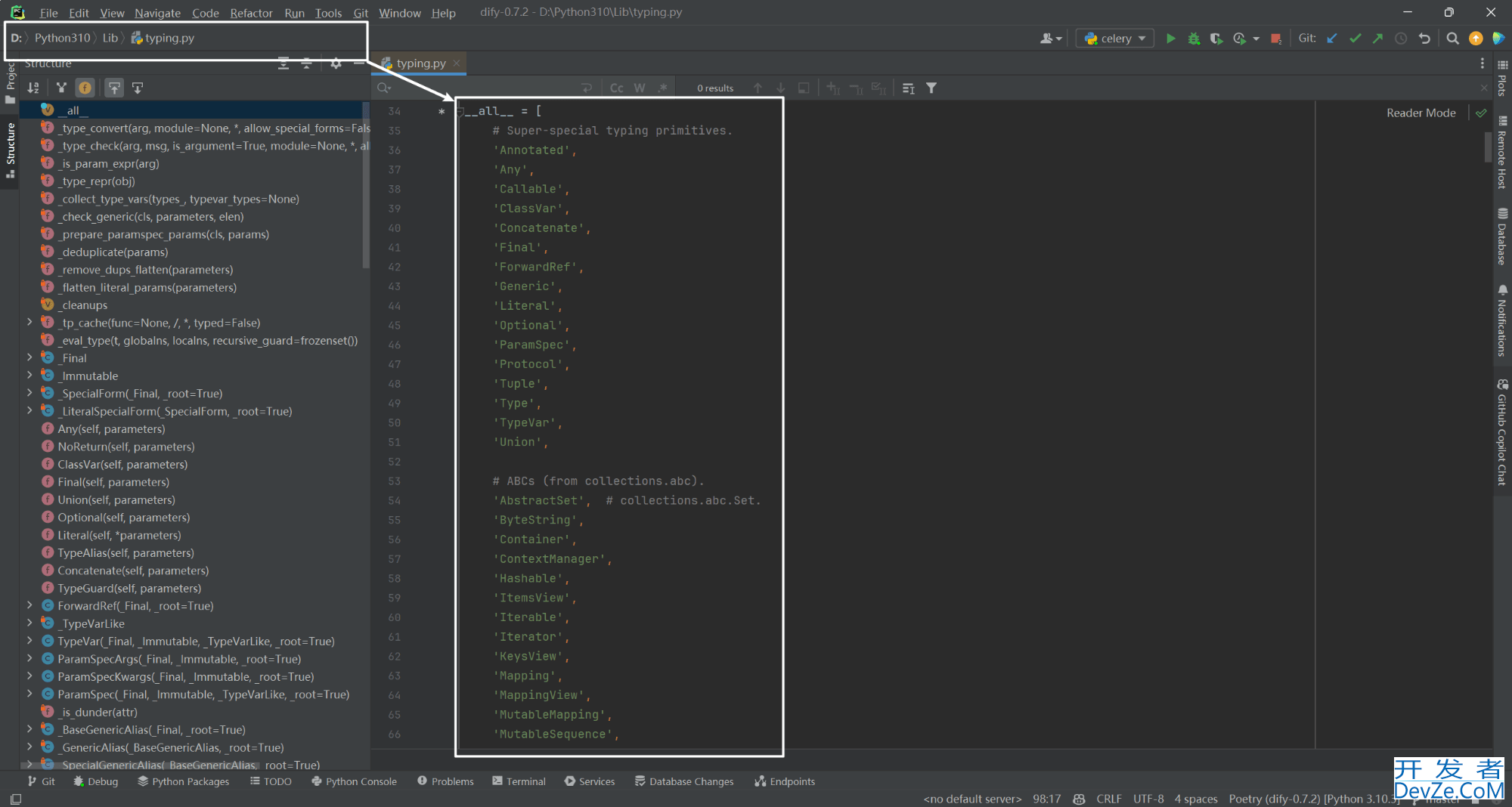Screen dimensions: 1512x807
Task: Open Search Everywhere magnifier
Action: click(1452, 39)
